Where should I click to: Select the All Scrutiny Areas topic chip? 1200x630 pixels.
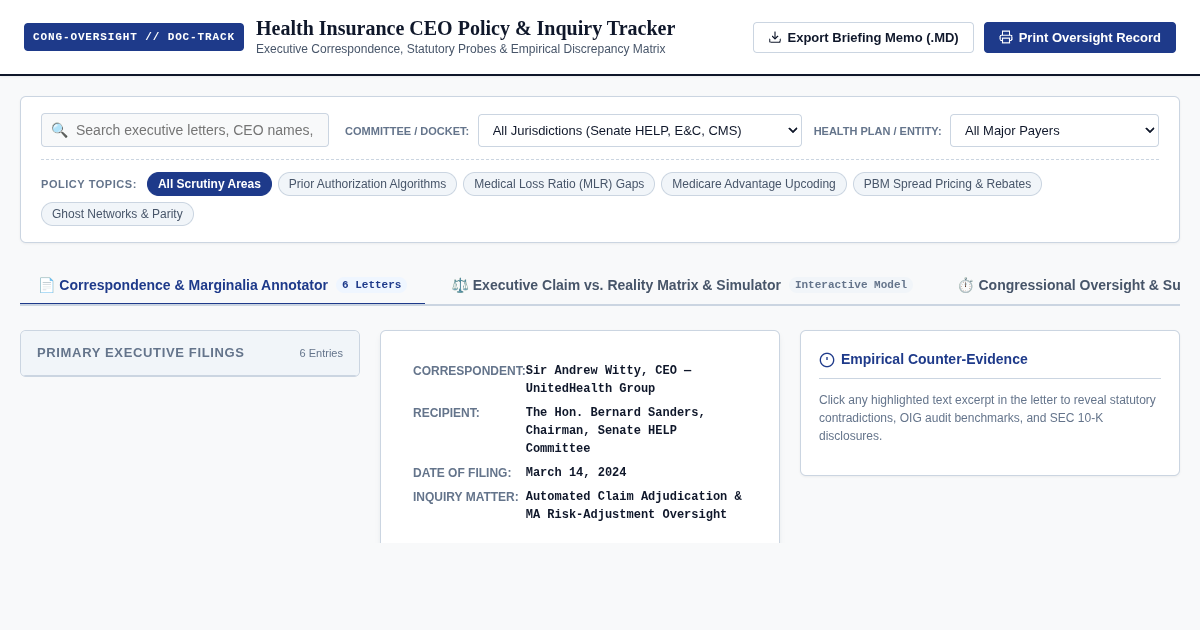click(x=209, y=184)
